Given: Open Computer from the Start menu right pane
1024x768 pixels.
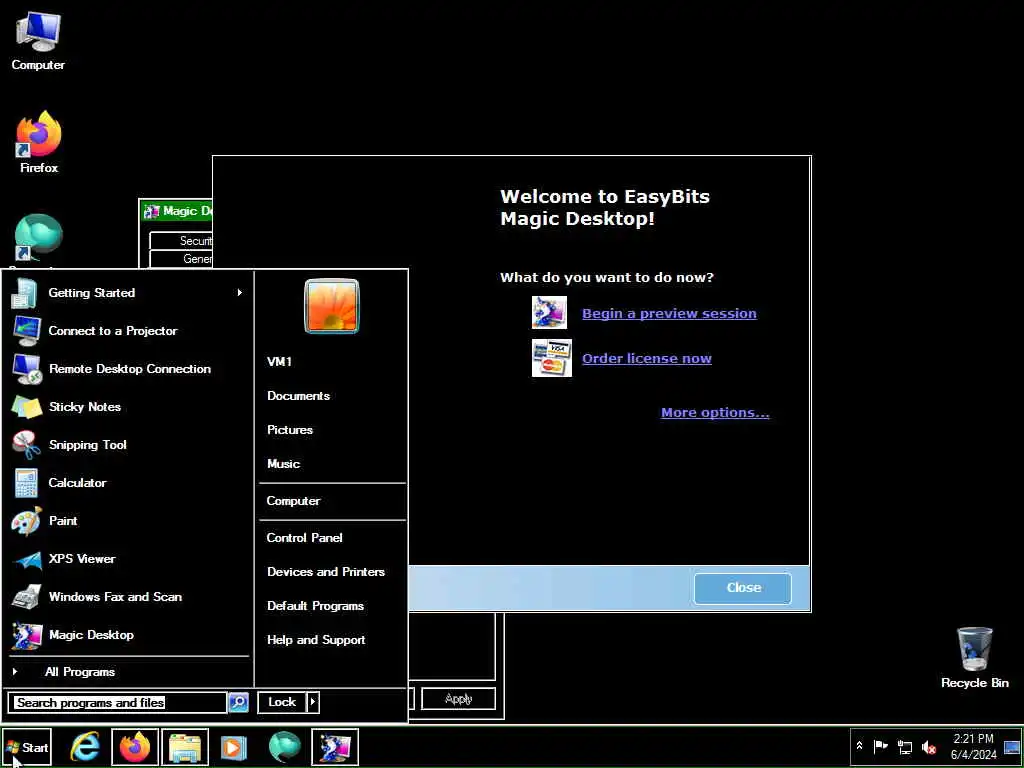Looking at the screenshot, I should pyautogui.click(x=293, y=501).
